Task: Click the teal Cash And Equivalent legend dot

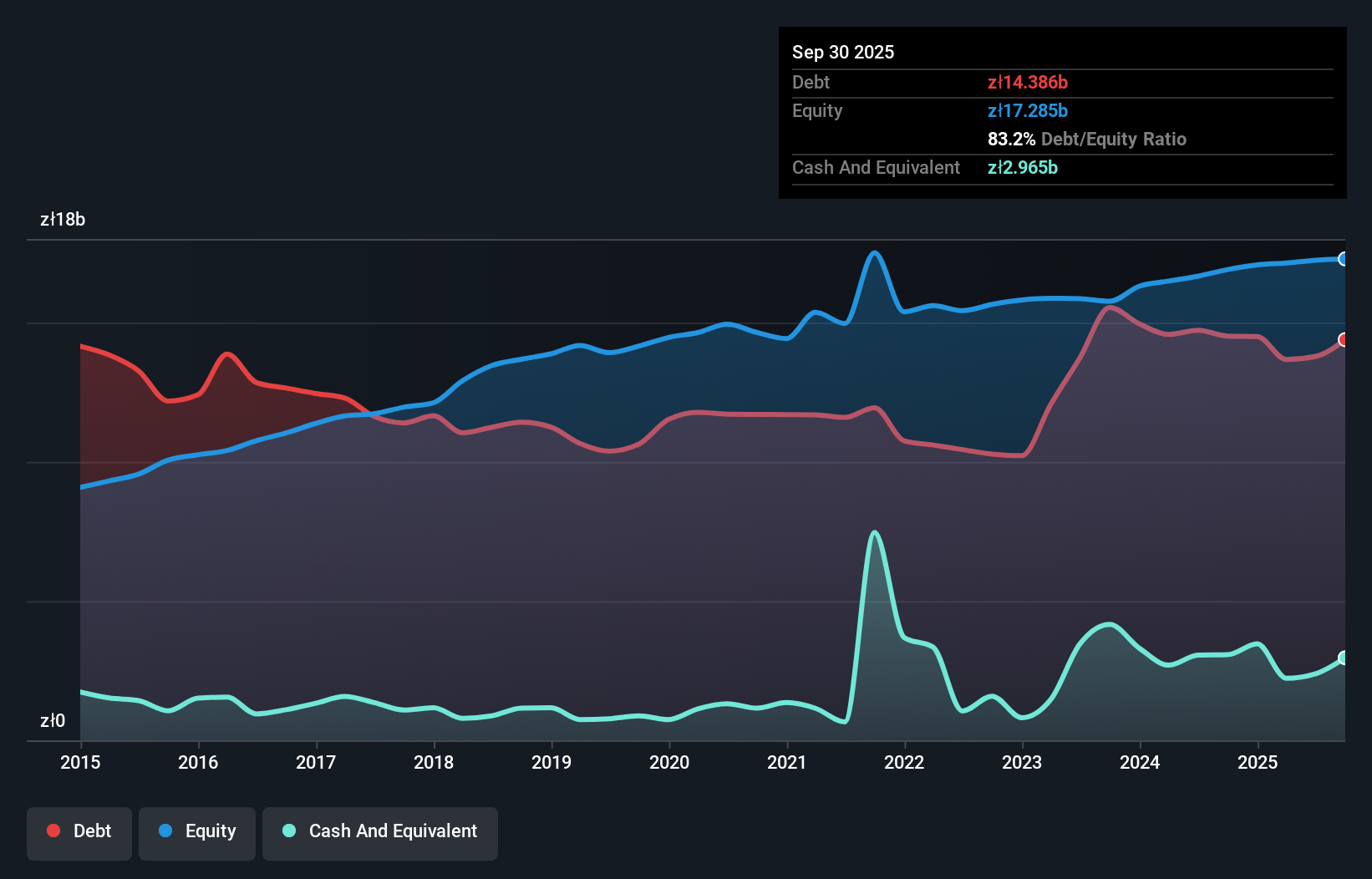Action: click(288, 831)
